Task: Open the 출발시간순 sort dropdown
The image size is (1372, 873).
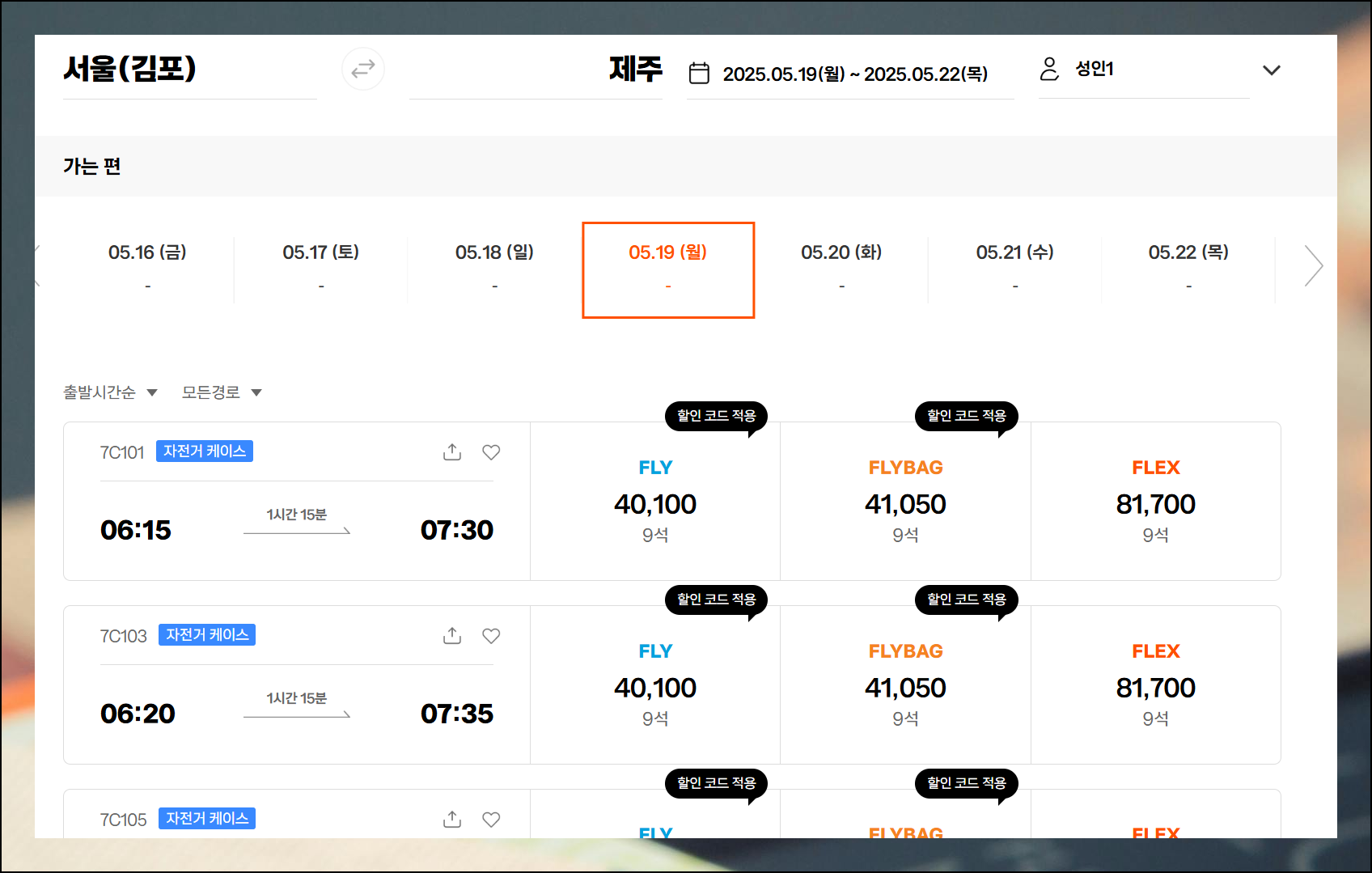Action: 110,392
